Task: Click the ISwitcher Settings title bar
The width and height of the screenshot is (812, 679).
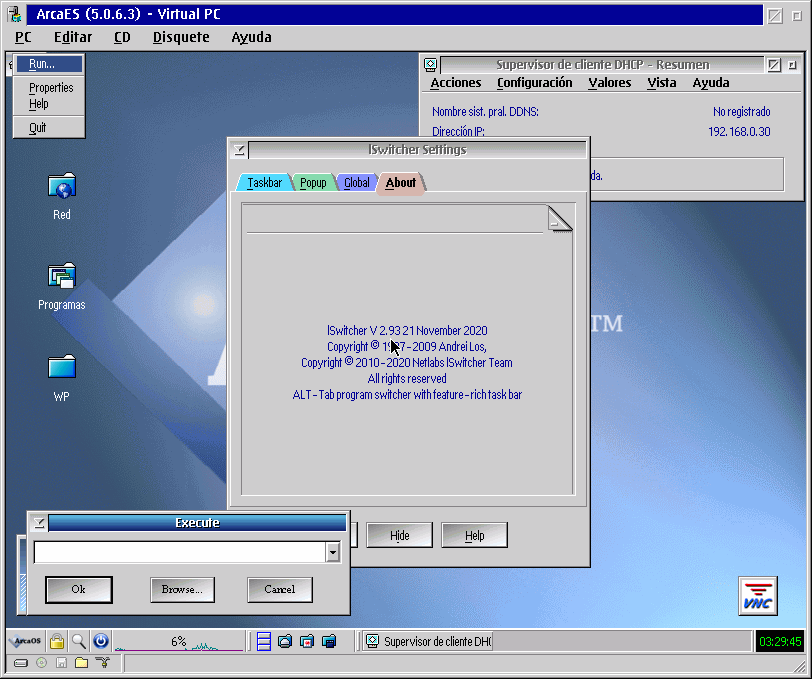Action: tap(417, 150)
